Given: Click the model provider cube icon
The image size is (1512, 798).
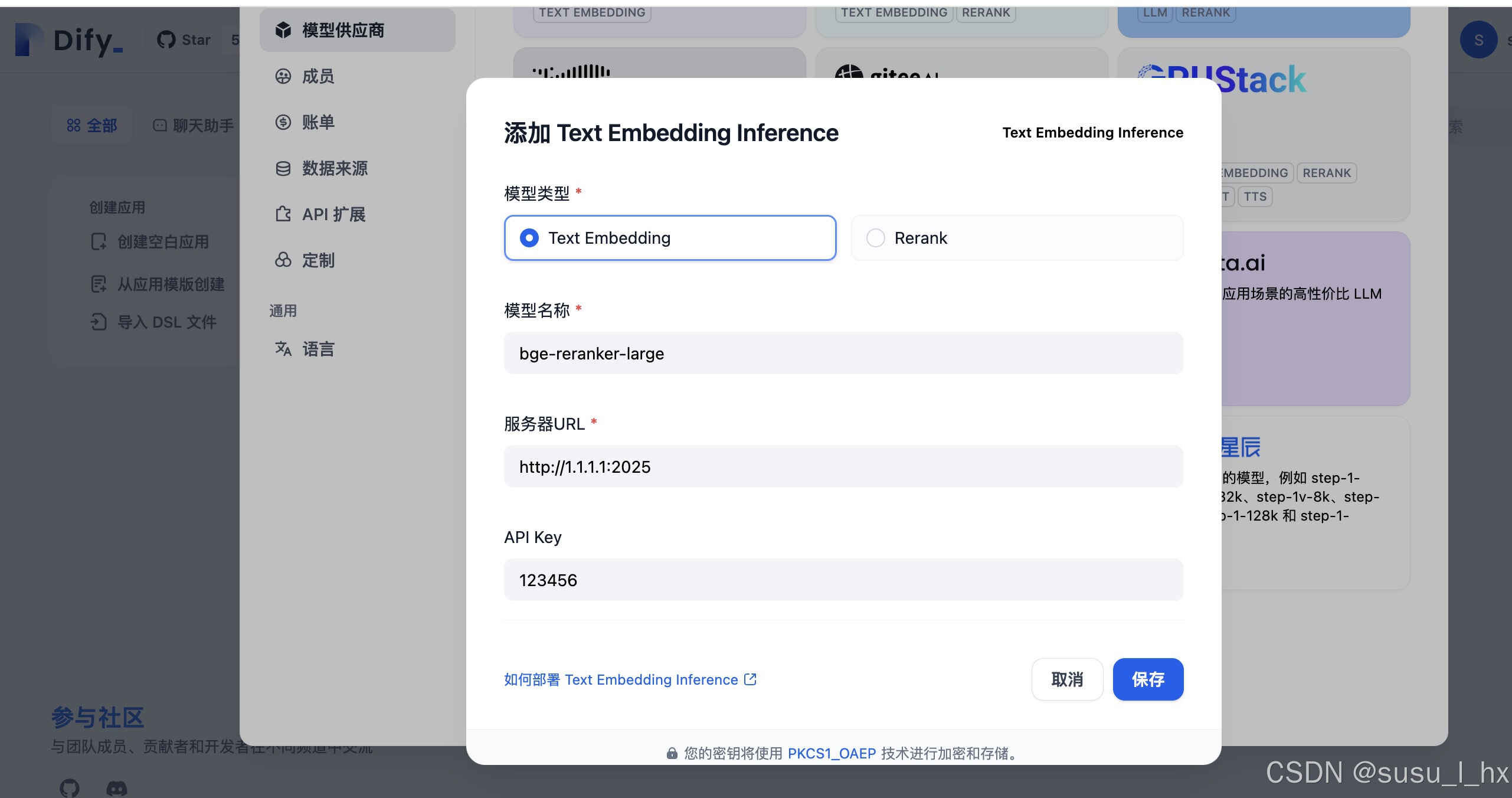Looking at the screenshot, I should 283,30.
